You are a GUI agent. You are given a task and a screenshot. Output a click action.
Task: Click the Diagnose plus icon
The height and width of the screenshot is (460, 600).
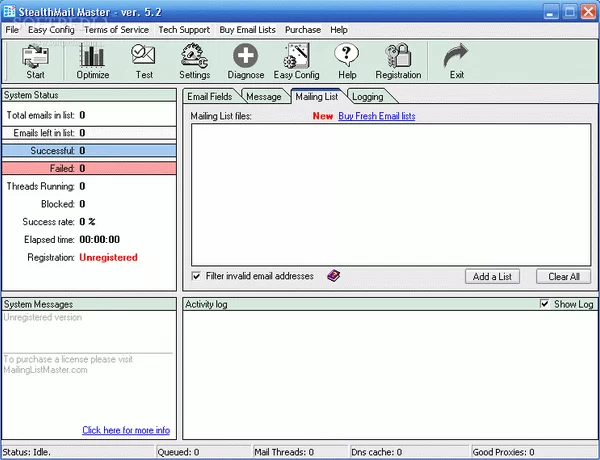click(246, 56)
